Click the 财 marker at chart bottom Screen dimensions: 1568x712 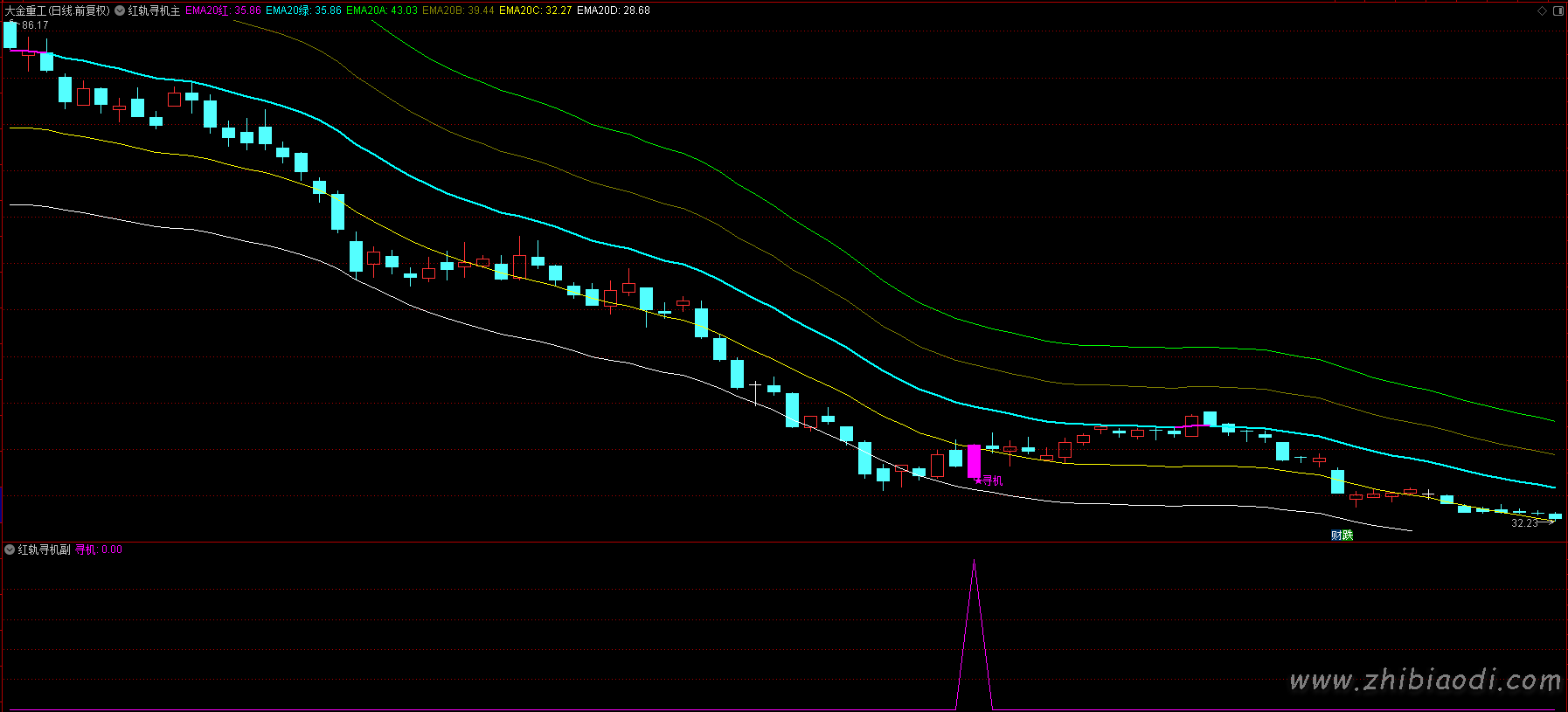pyautogui.click(x=1336, y=536)
